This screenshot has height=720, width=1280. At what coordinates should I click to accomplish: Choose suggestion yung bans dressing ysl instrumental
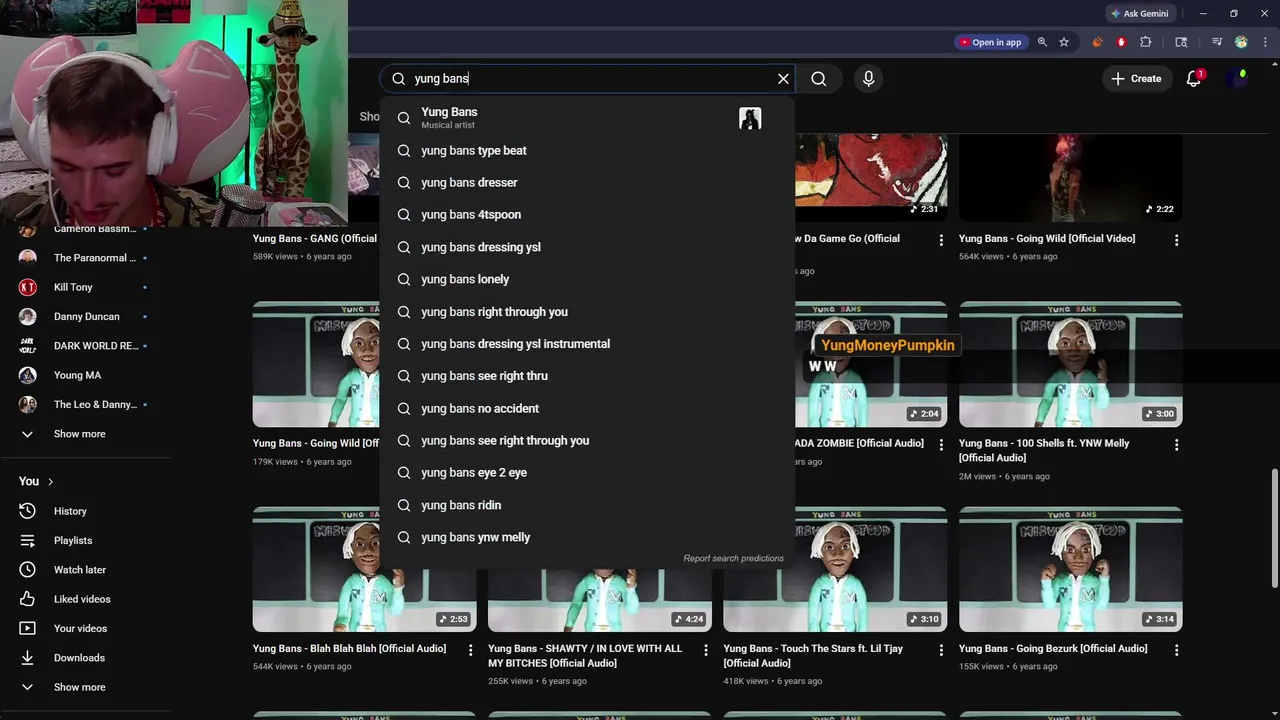587,344
